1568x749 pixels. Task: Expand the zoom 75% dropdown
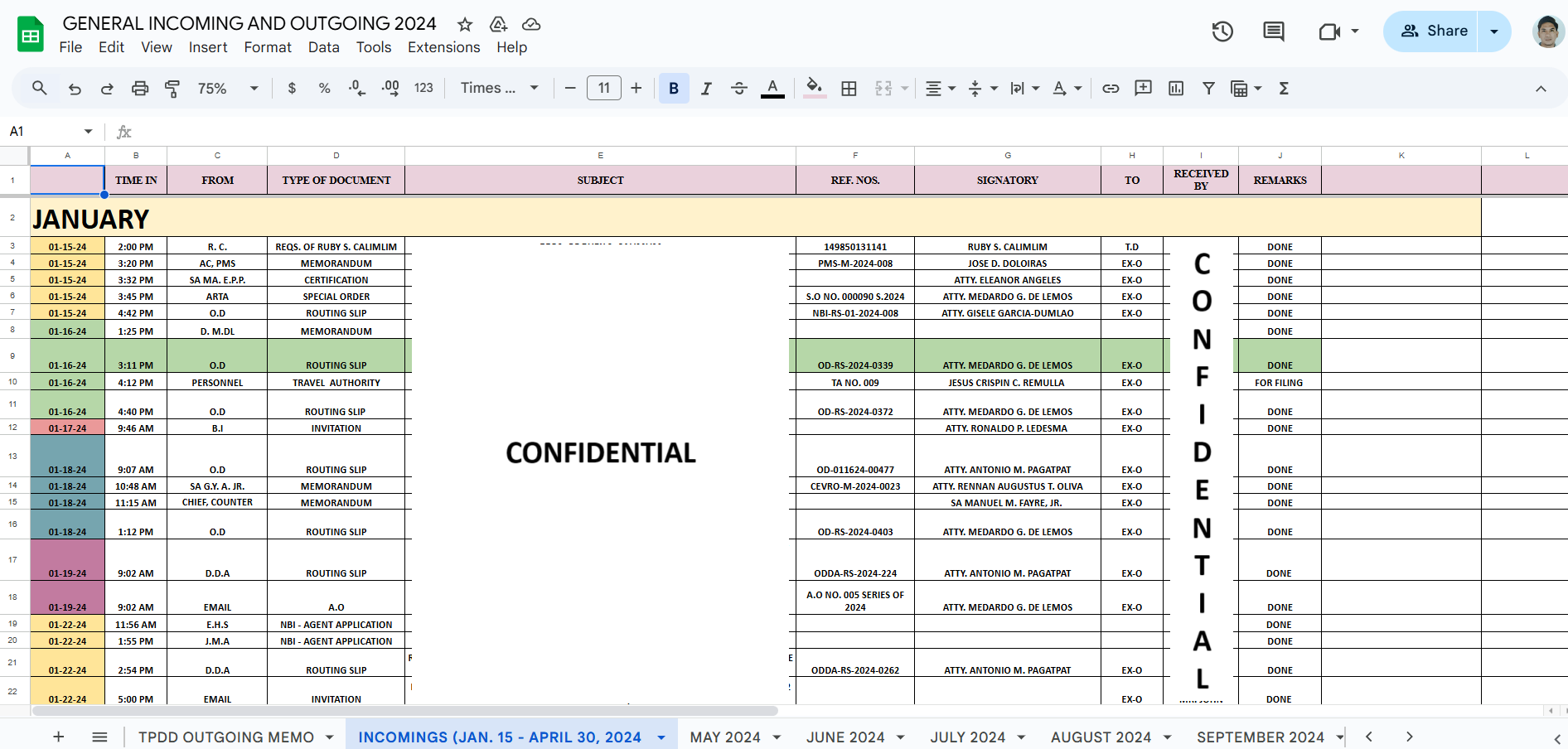[x=228, y=89]
